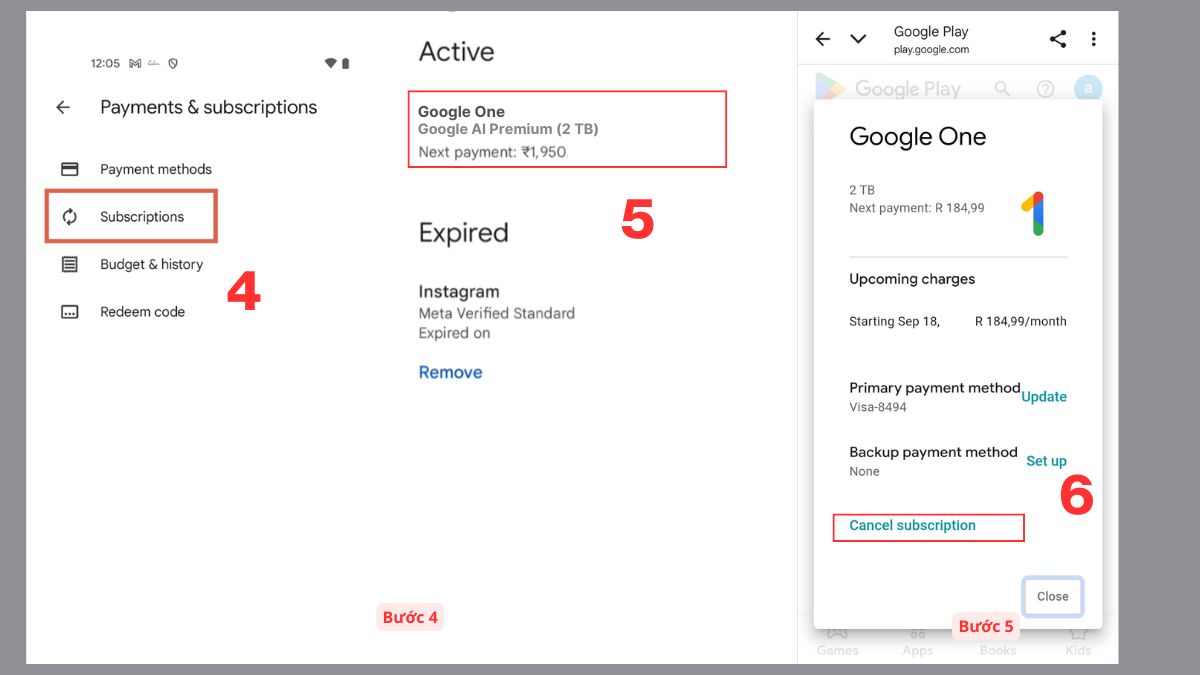
Task: Click the Google One colorful logo
Action: tap(1032, 214)
